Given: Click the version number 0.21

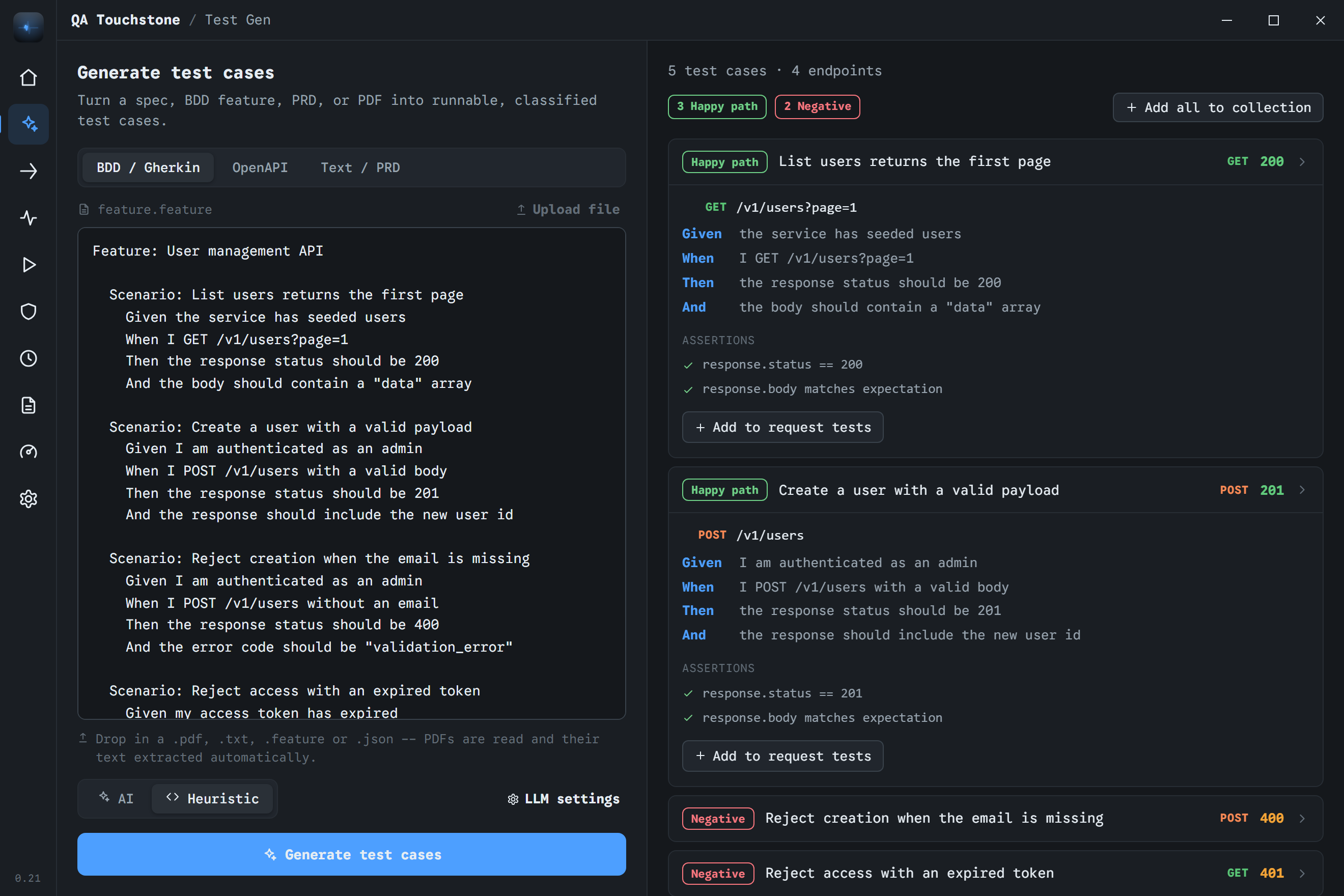Looking at the screenshot, I should [x=27, y=878].
